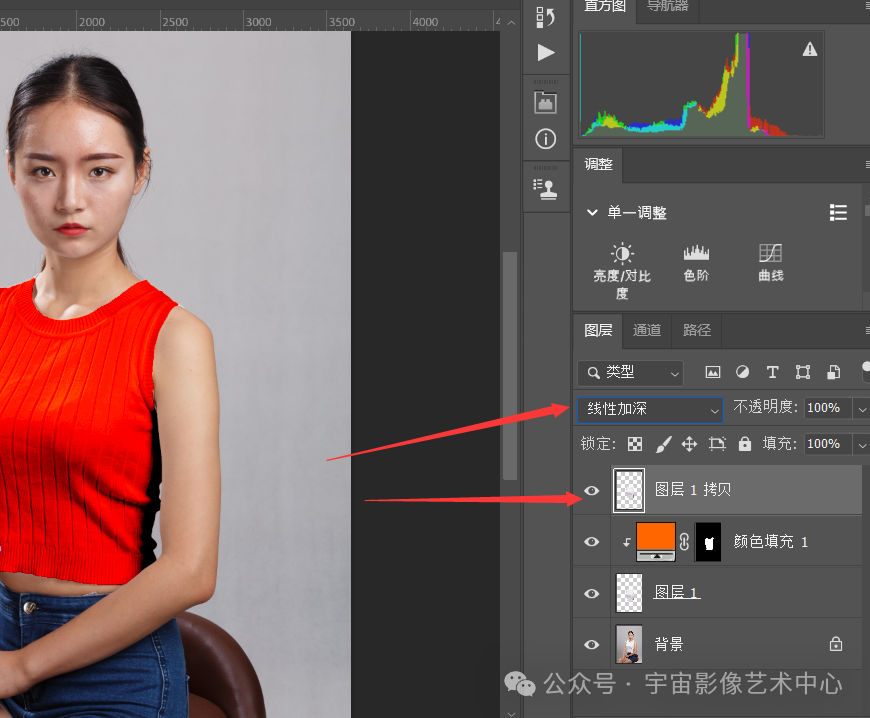Filter layers by type layers icon

pos(772,372)
